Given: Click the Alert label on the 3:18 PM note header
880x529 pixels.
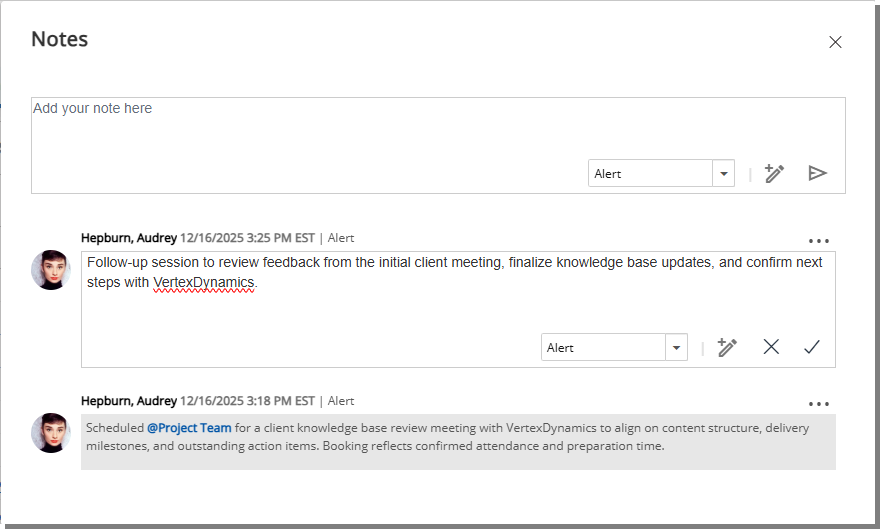Looking at the screenshot, I should (341, 401).
